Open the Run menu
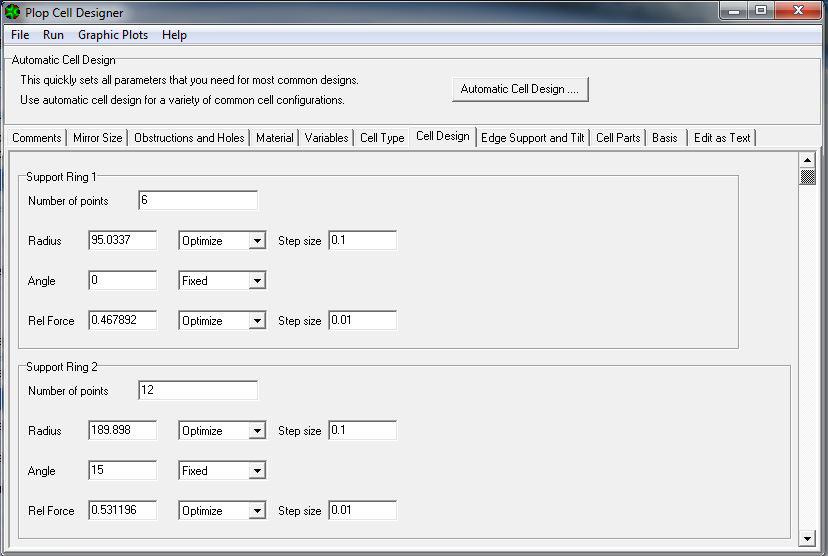Screen dimensions: 828x556 pyautogui.click(x=53, y=35)
